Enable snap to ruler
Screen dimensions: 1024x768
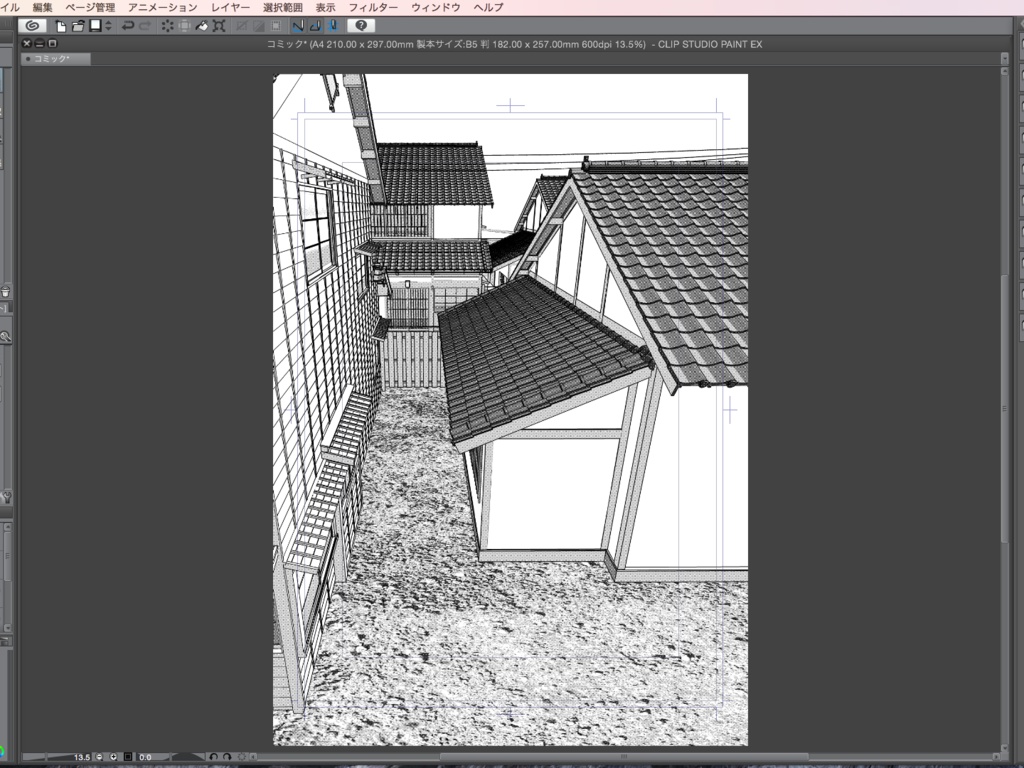(x=297, y=26)
